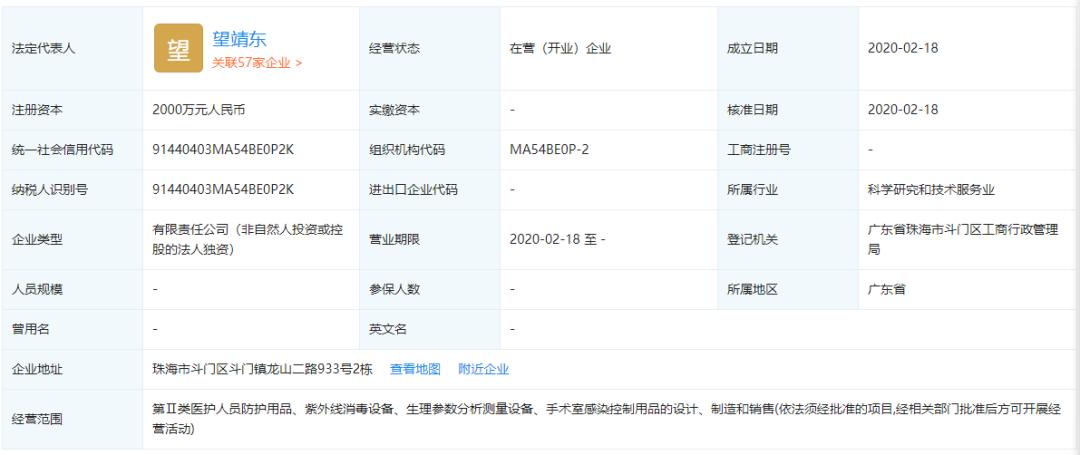Click the approval date value 2020-02-18 beside 核准日期

tap(903, 109)
